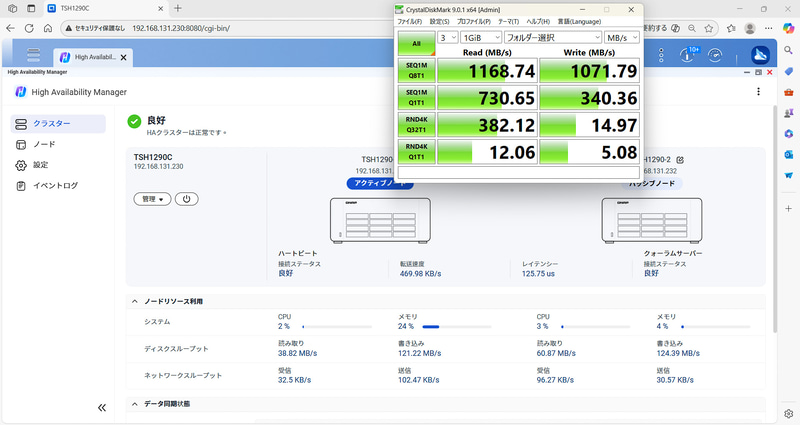Run the RND4K Q32T1 test
This screenshot has height=425, width=800.
click(416, 124)
